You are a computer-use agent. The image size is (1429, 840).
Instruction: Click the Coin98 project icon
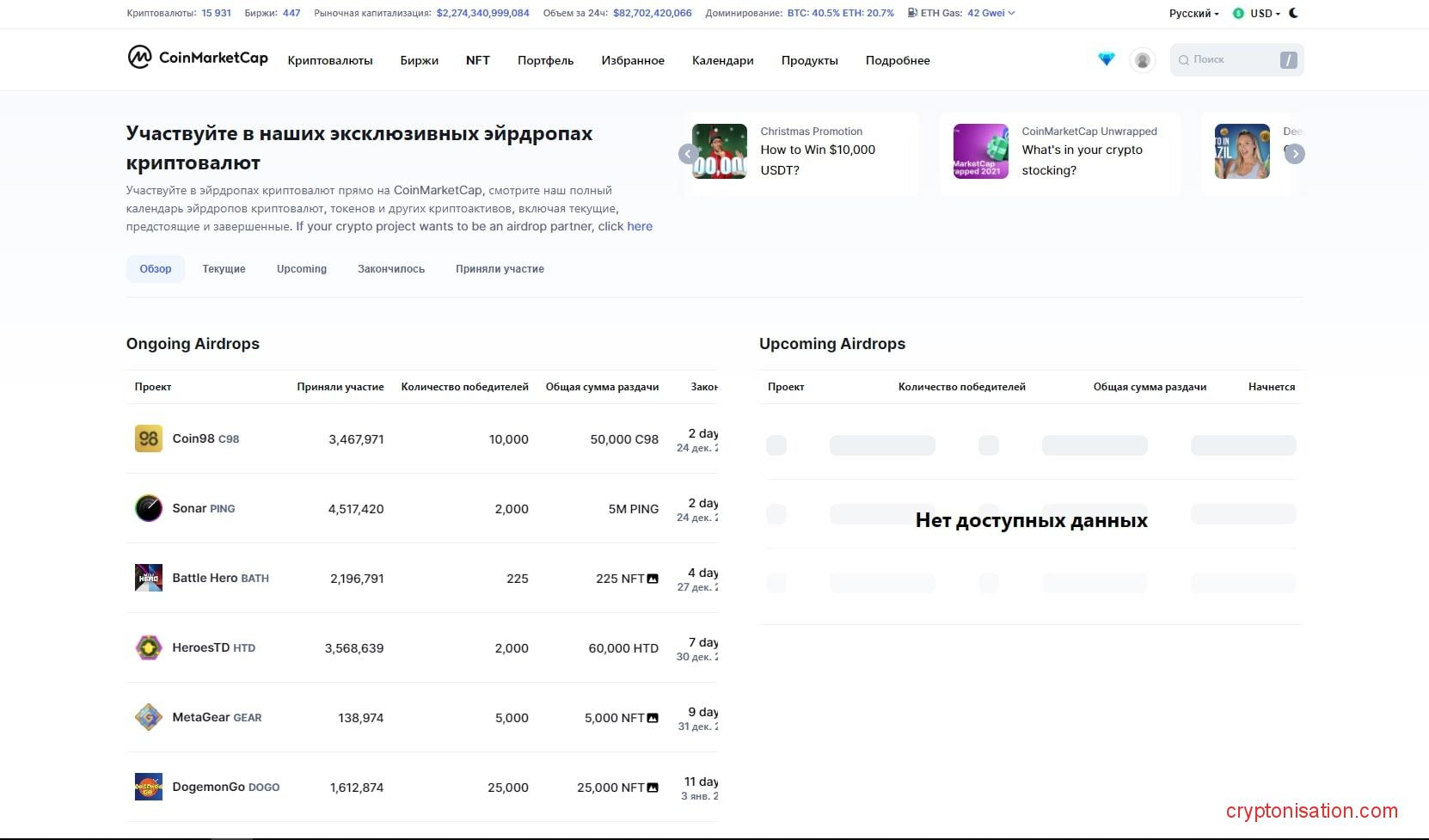149,438
